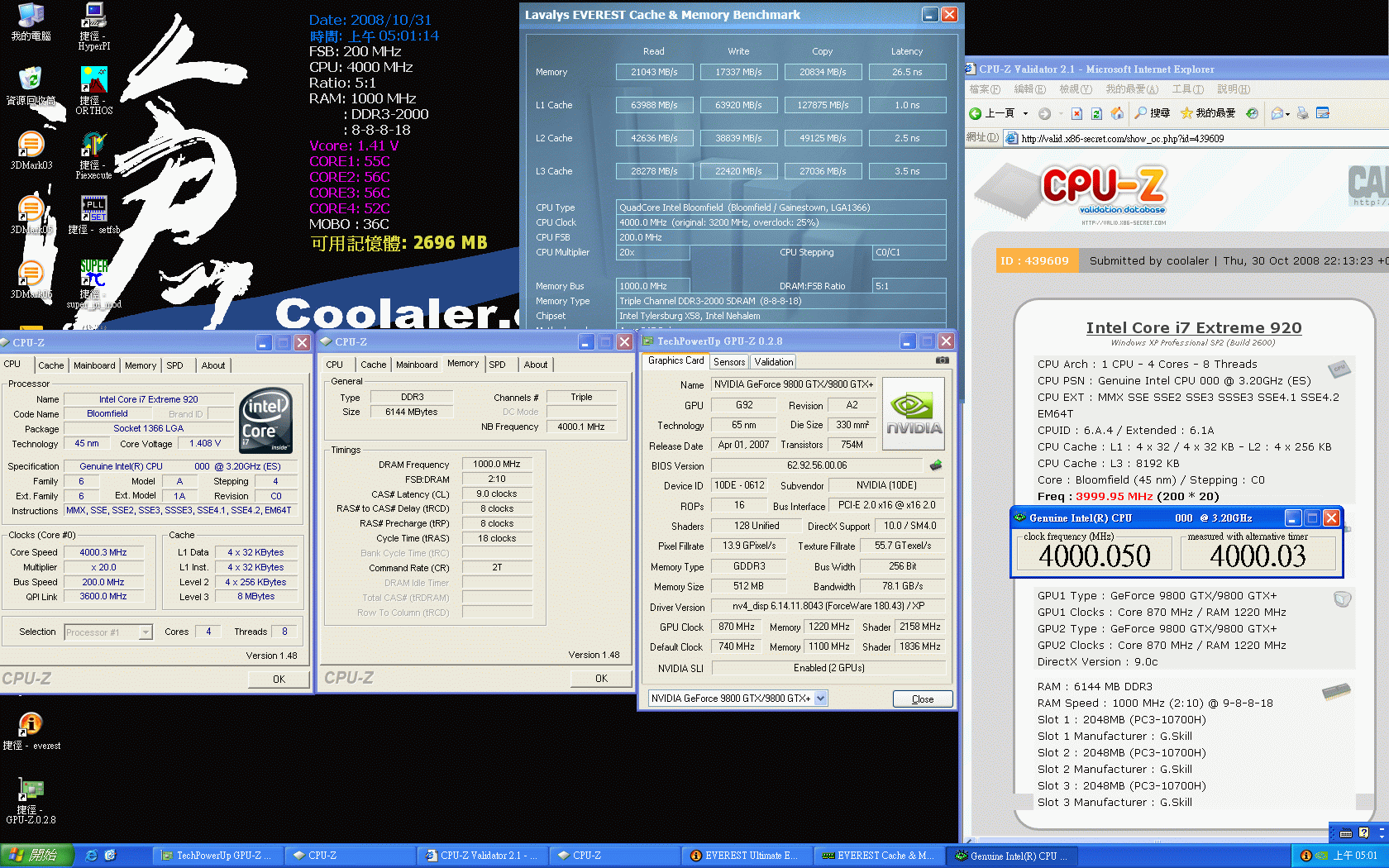Launch HyperPI shortcut on desktop
Image resolution: width=1389 pixels, height=868 pixels.
(93, 26)
